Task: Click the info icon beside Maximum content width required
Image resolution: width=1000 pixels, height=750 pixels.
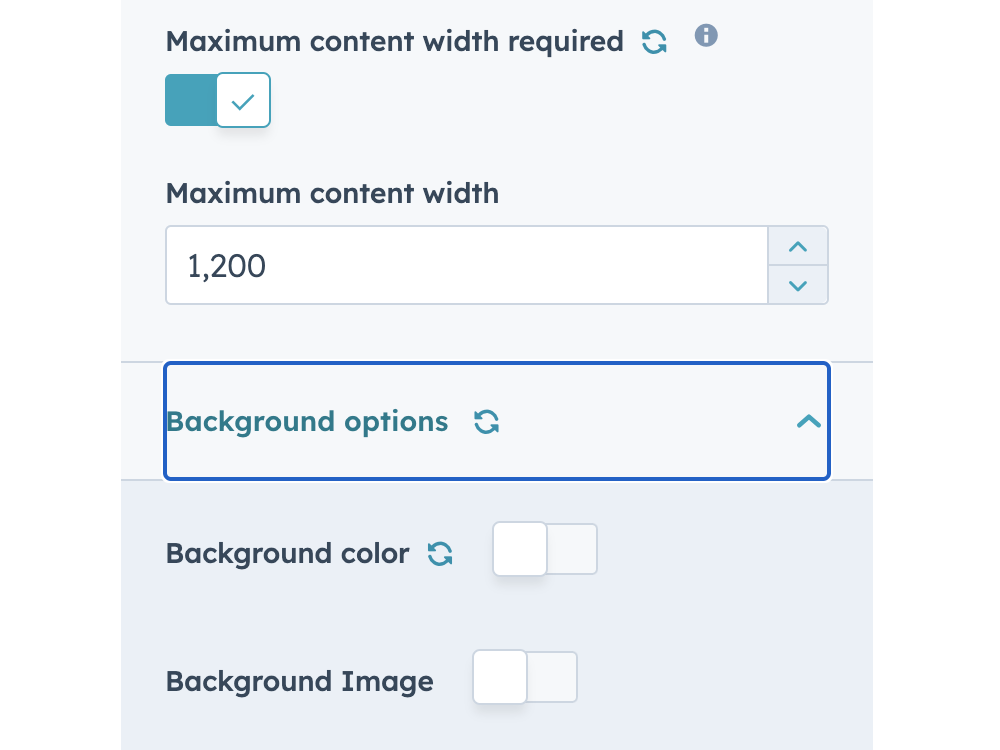Action: 706,35
